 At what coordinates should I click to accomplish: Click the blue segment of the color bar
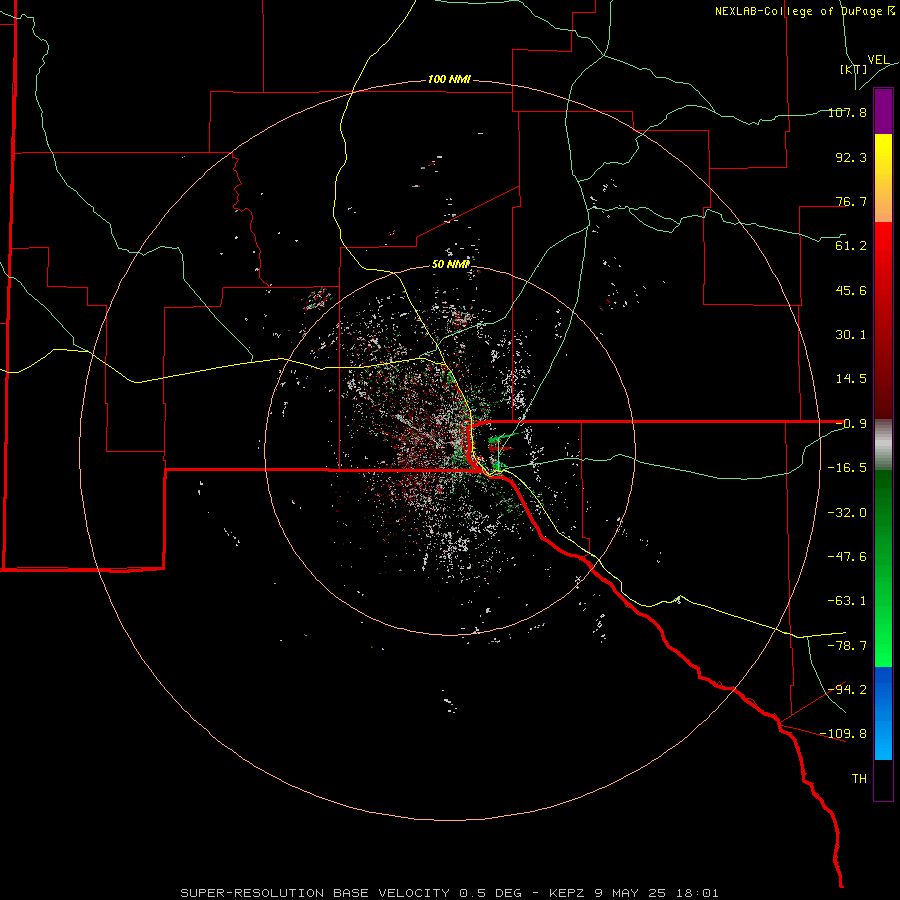(x=883, y=713)
